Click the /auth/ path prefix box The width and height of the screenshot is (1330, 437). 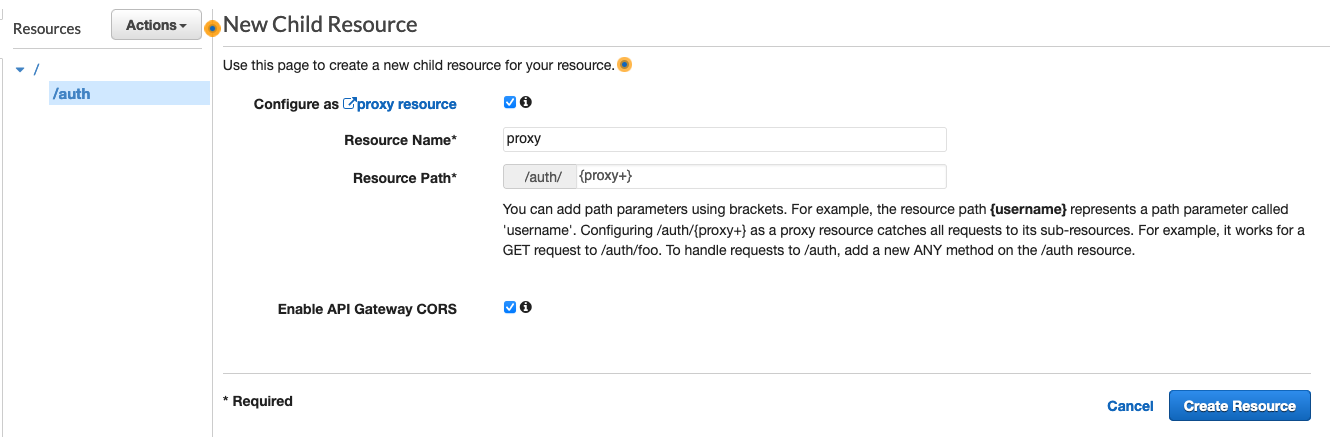tap(540, 177)
